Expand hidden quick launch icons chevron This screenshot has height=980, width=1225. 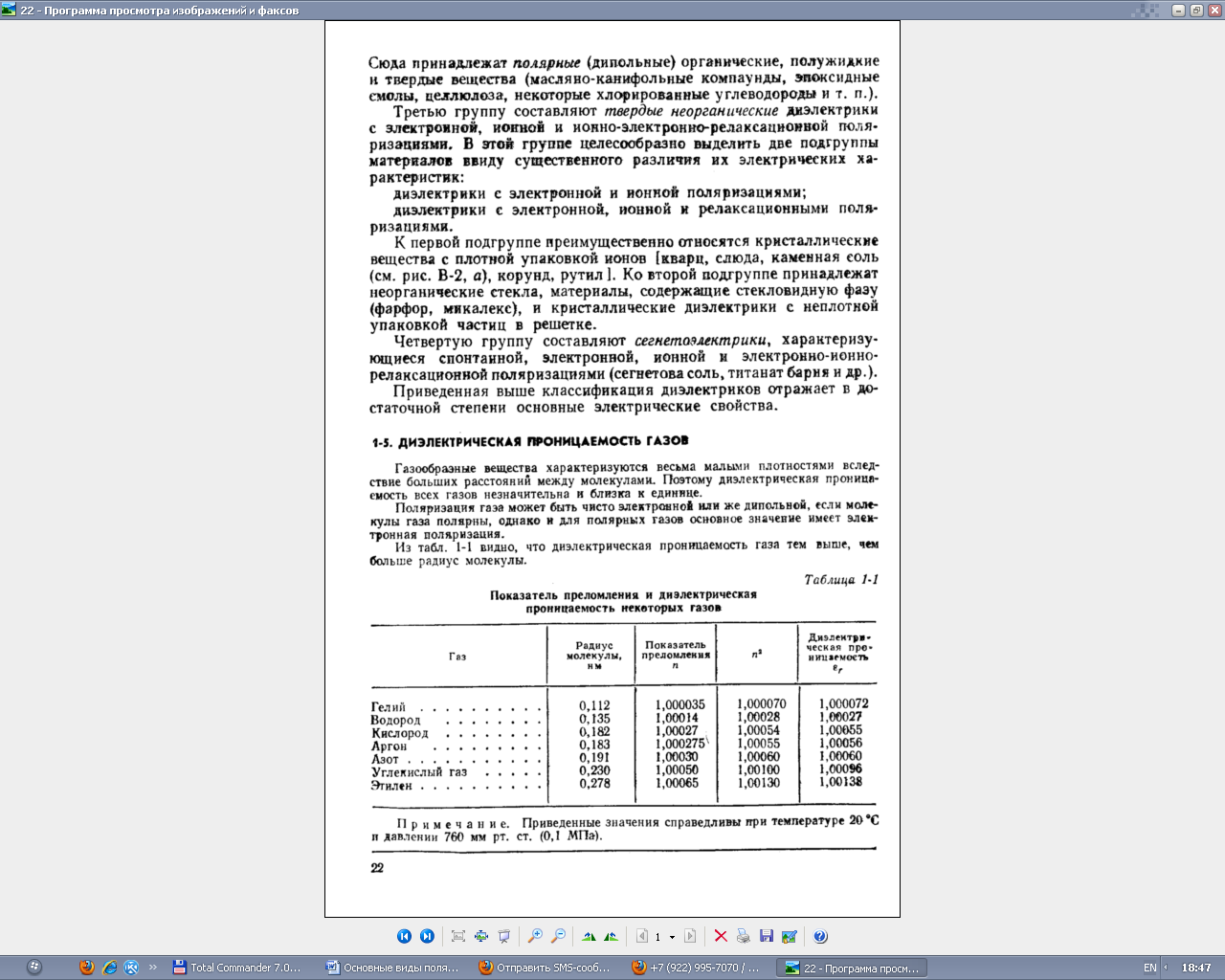(152, 968)
